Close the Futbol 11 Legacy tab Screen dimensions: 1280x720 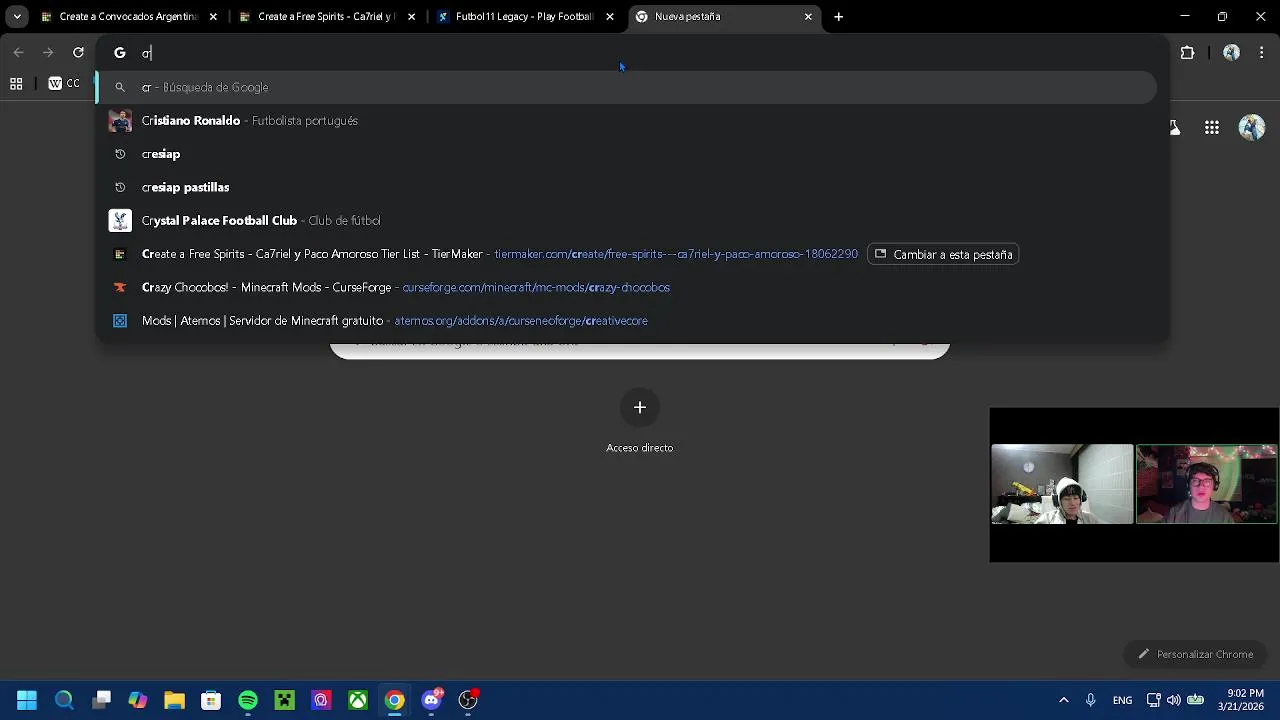click(x=610, y=17)
